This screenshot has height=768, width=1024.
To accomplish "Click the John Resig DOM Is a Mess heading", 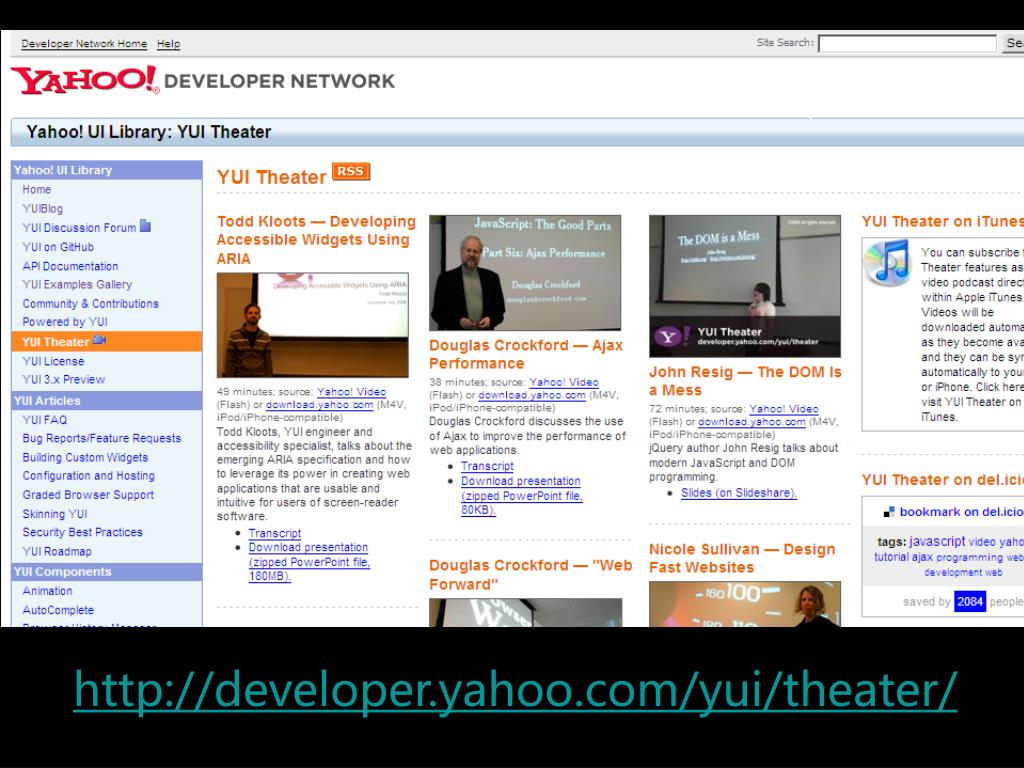I will (x=745, y=381).
